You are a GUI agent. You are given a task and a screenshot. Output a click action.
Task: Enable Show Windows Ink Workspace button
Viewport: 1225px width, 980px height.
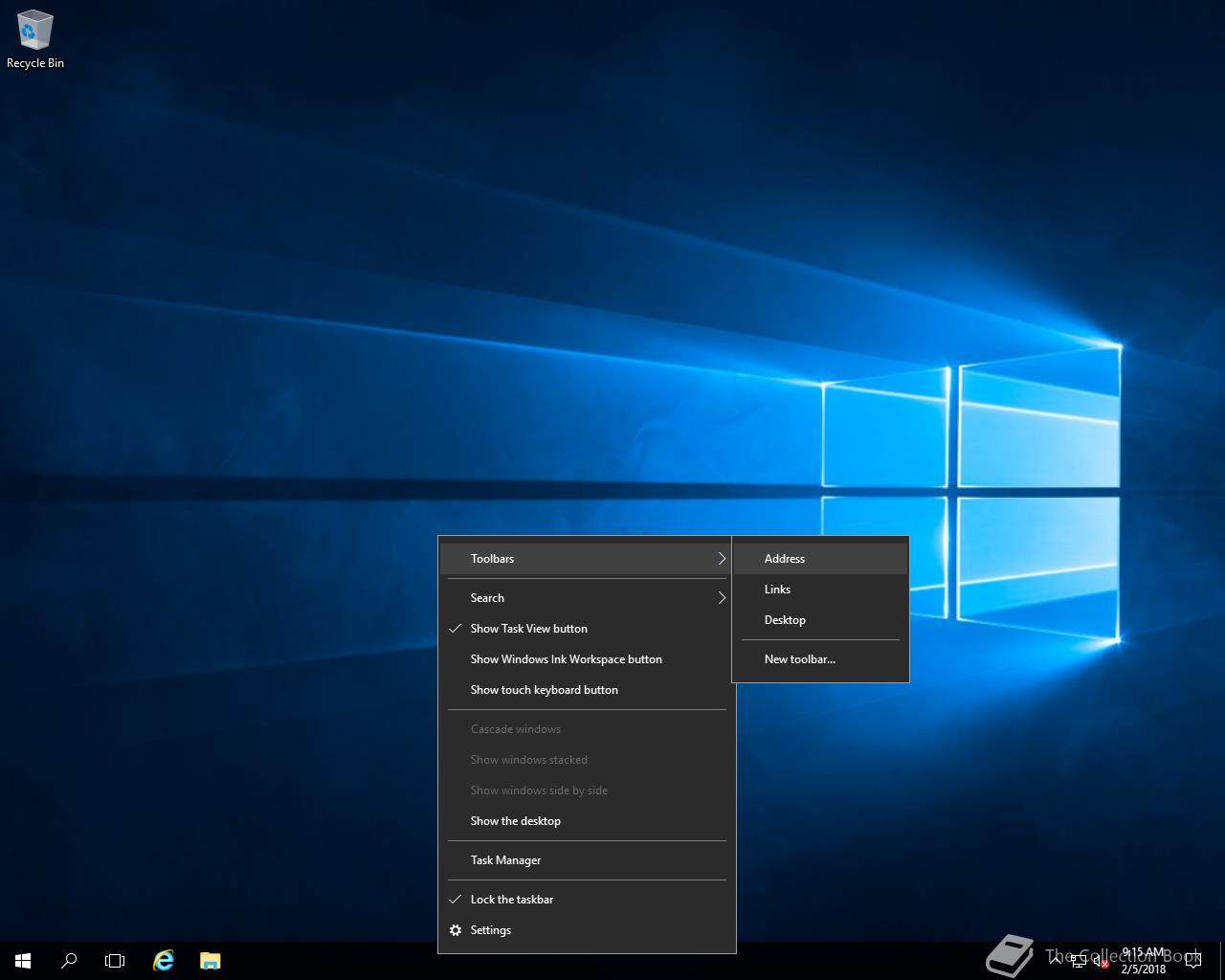pos(587,659)
